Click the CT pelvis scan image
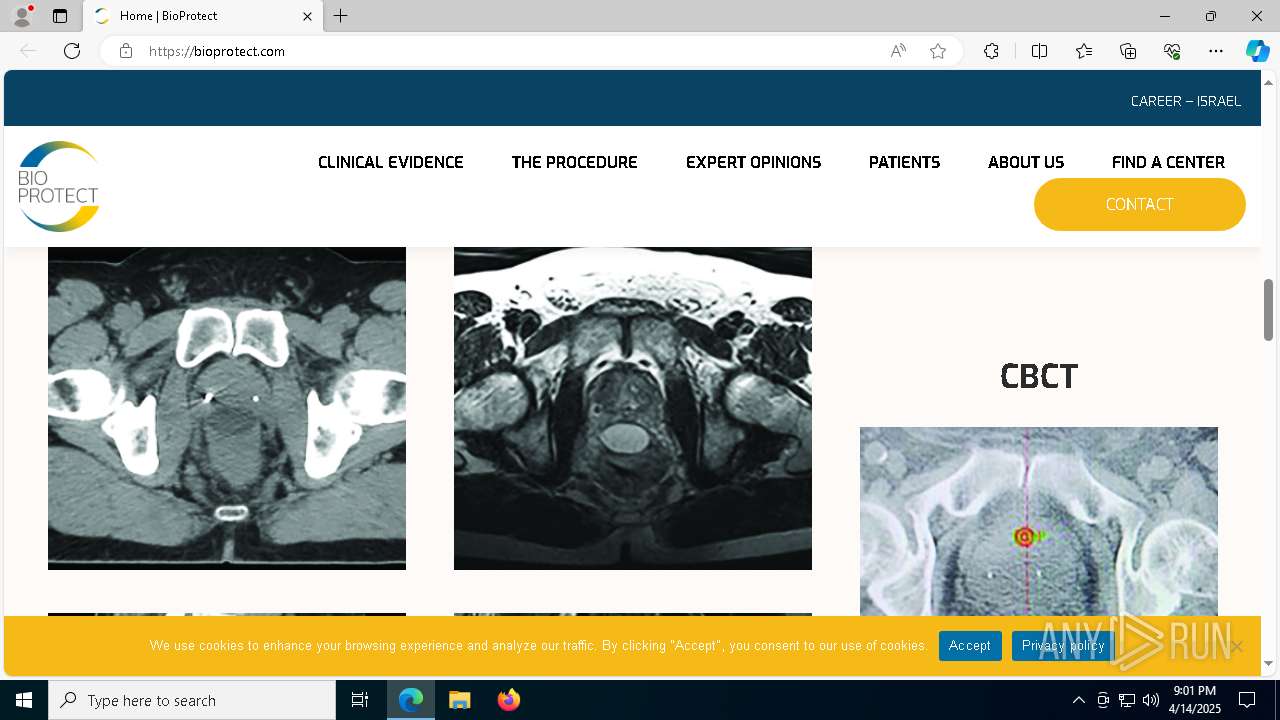This screenshot has height=720, width=1280. [x=227, y=408]
